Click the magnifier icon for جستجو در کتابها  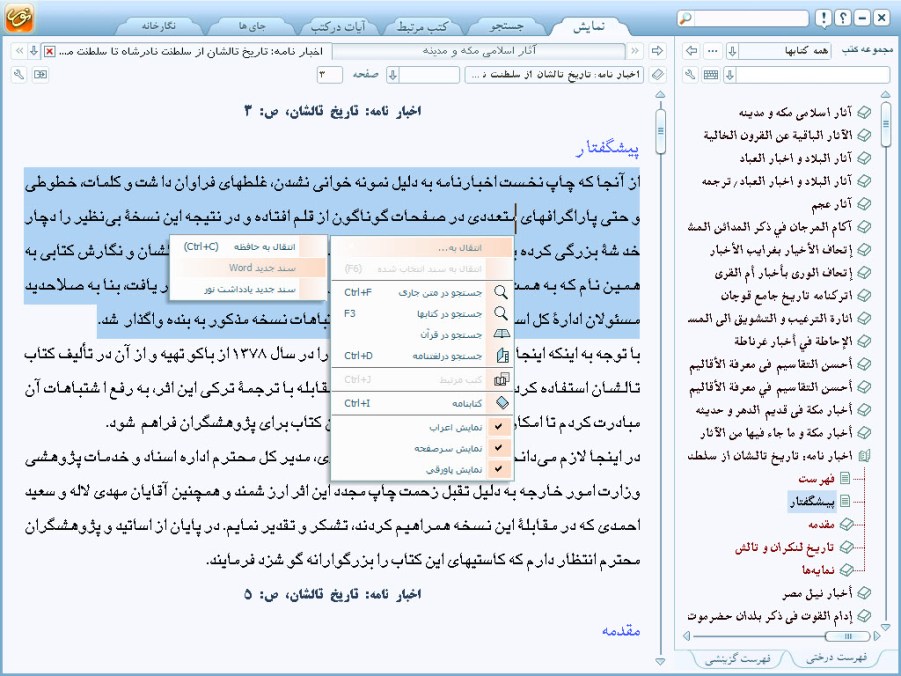pos(501,313)
